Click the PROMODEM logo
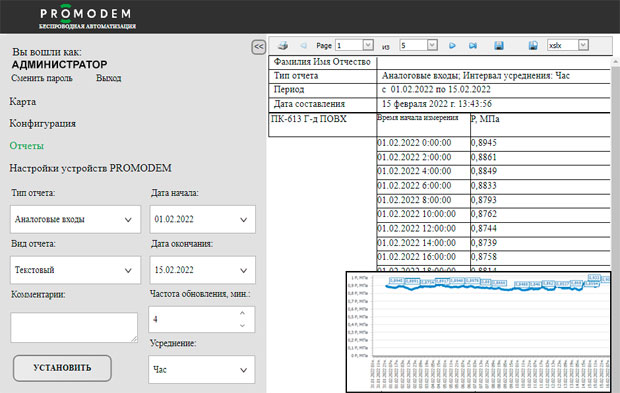 tap(87, 17)
